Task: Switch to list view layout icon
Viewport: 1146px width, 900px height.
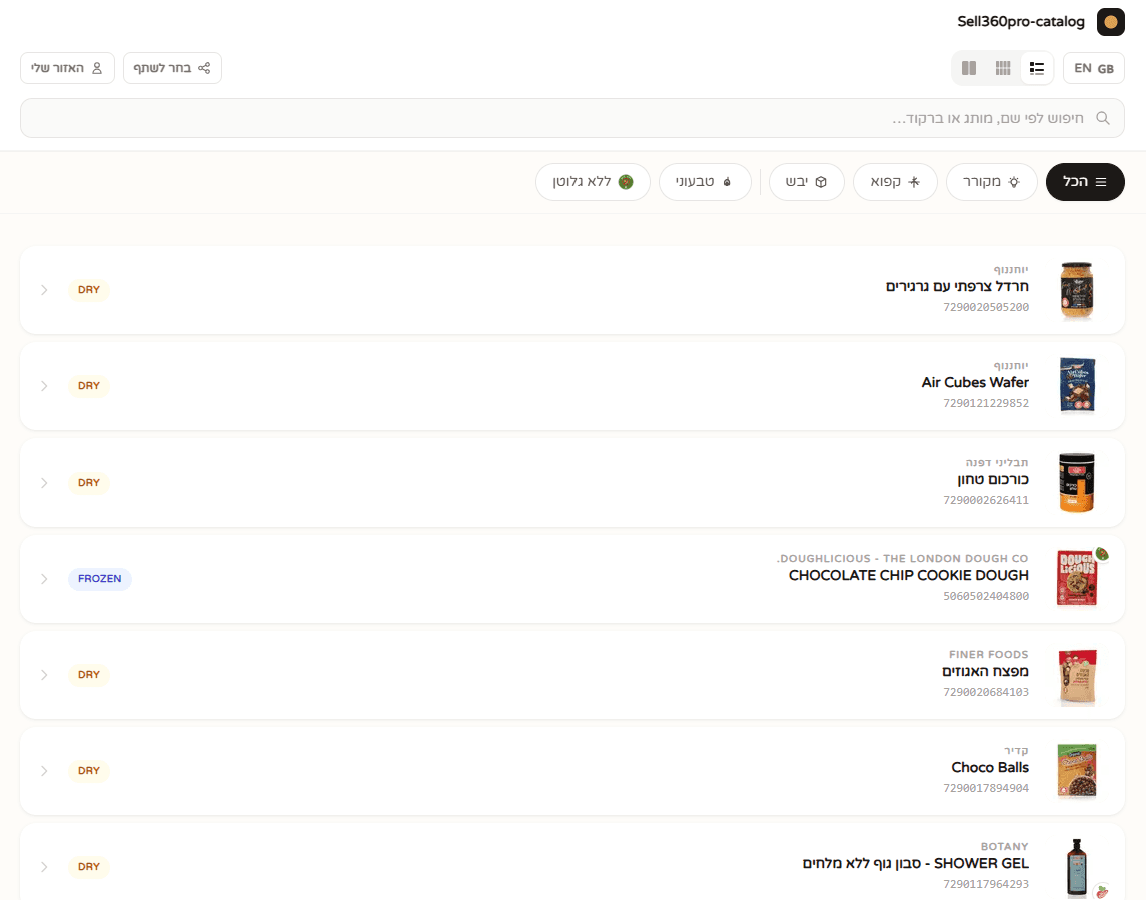Action: tap(1036, 68)
